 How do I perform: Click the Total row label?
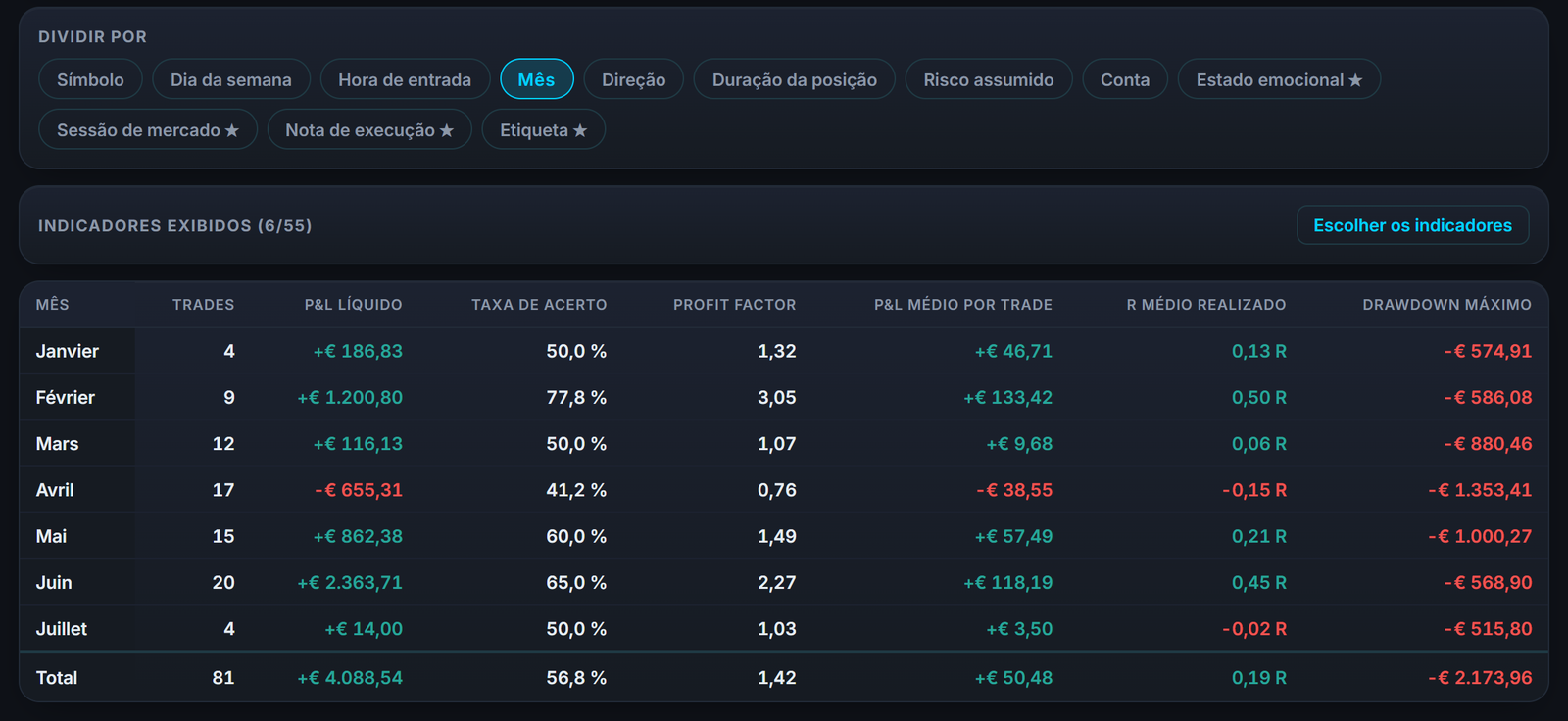[57, 678]
